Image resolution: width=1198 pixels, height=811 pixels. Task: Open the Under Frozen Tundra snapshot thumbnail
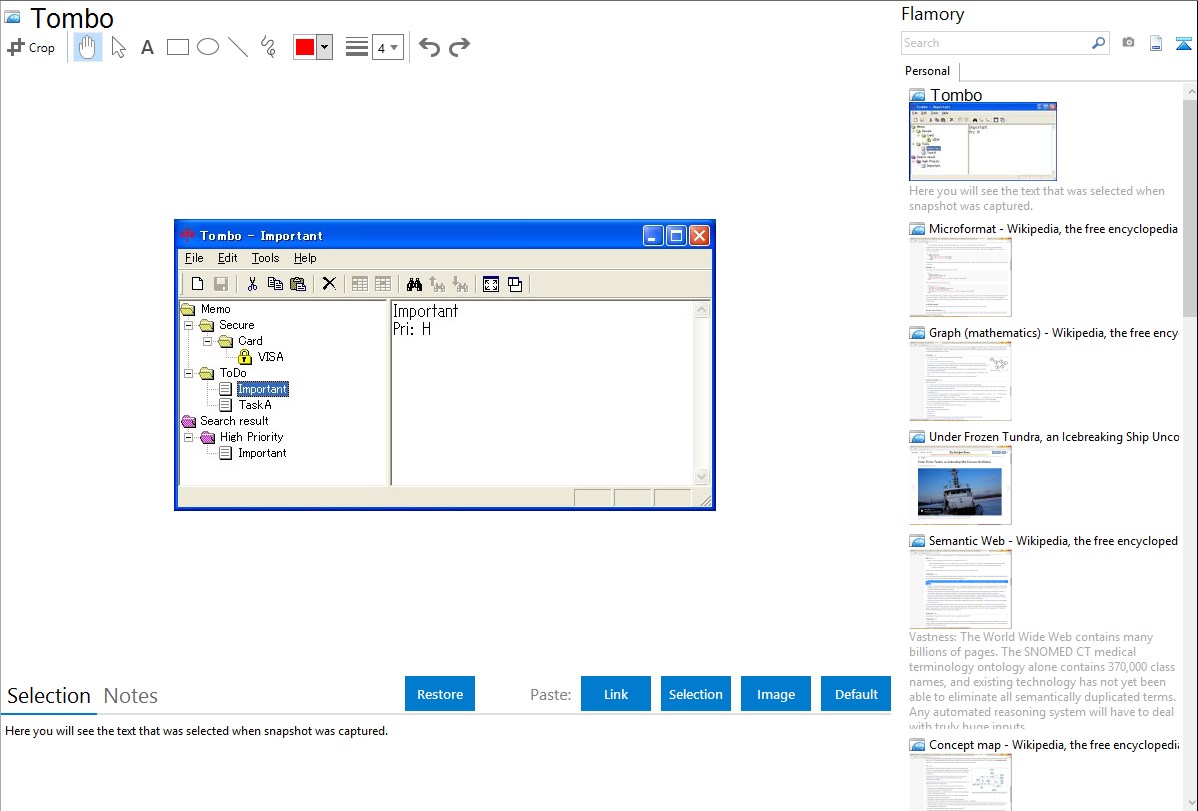pyautogui.click(x=960, y=485)
